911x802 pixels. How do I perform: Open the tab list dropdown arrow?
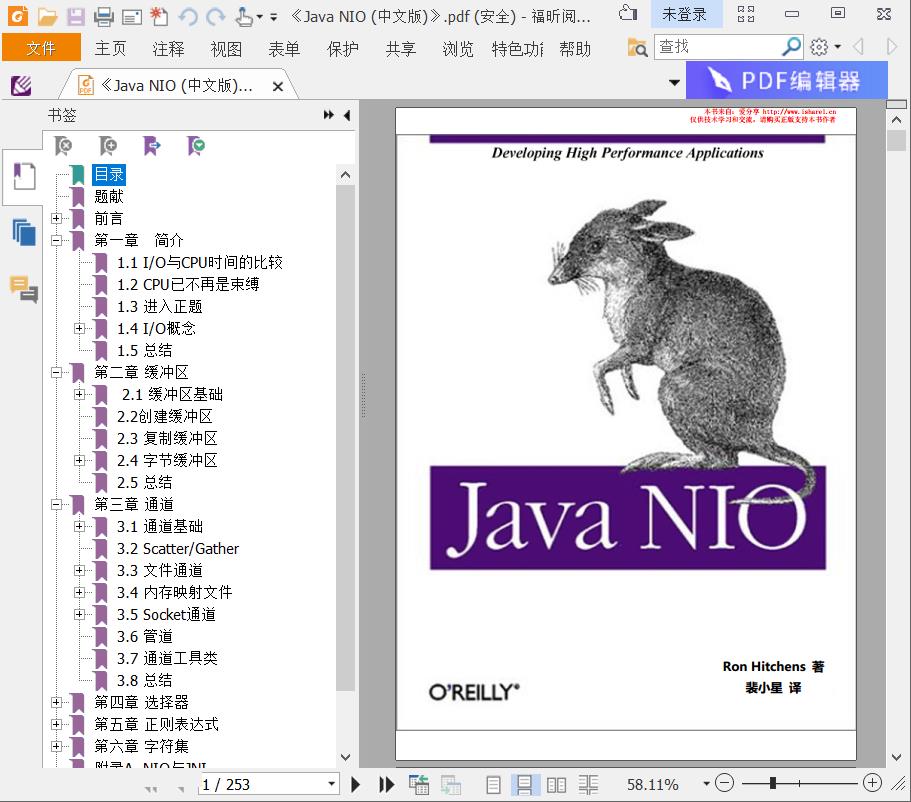pos(675,83)
